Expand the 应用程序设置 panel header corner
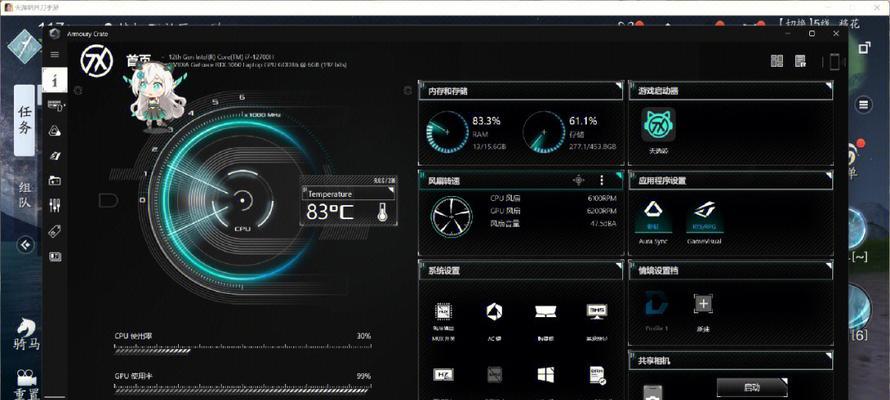Viewport: 890px width, 400px height. (x=828, y=175)
